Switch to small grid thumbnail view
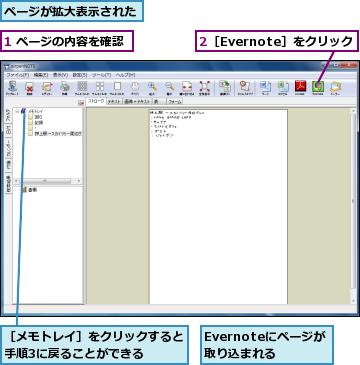 tap(82, 87)
